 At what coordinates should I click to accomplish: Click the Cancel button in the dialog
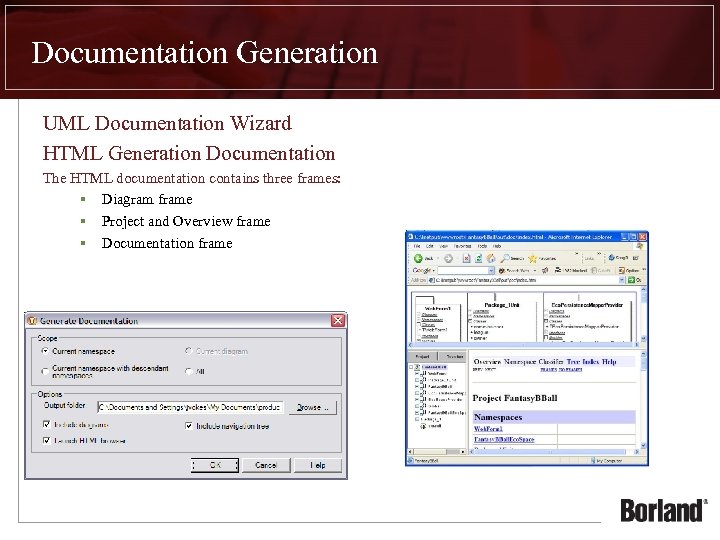pos(266,465)
